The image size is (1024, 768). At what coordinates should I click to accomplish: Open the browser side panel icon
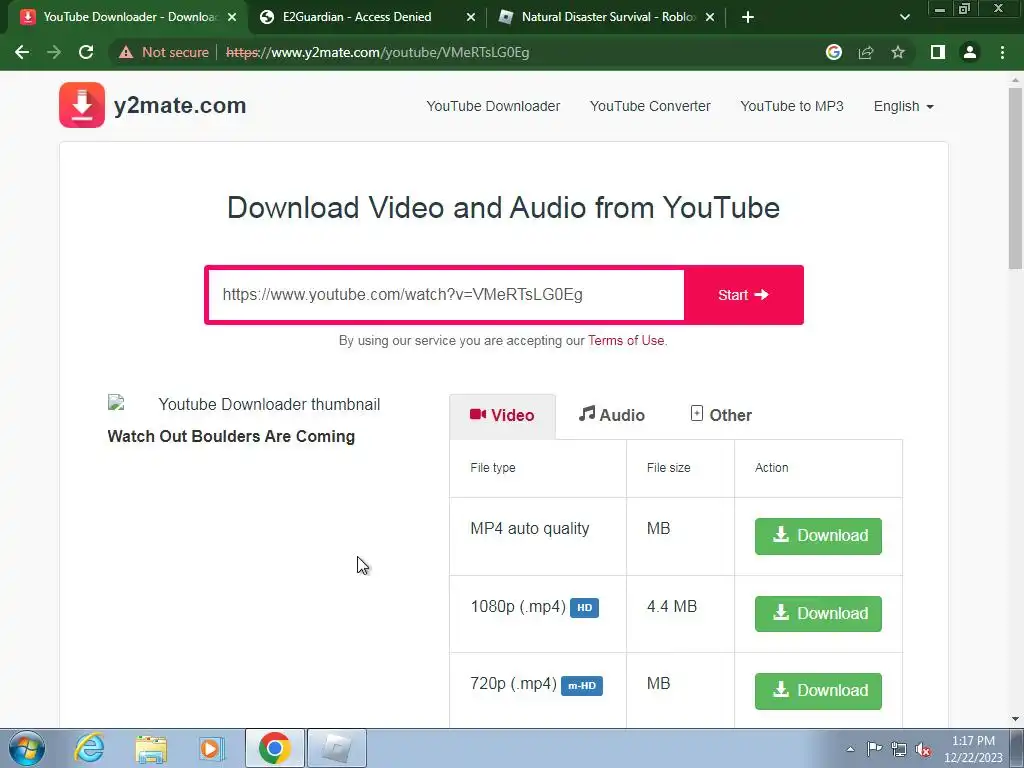click(x=938, y=52)
